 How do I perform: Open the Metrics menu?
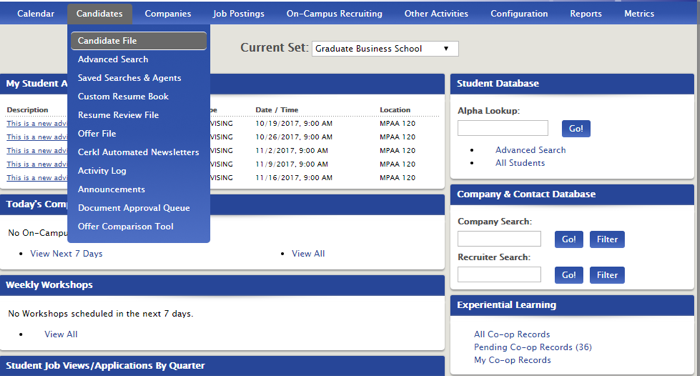[x=639, y=14]
